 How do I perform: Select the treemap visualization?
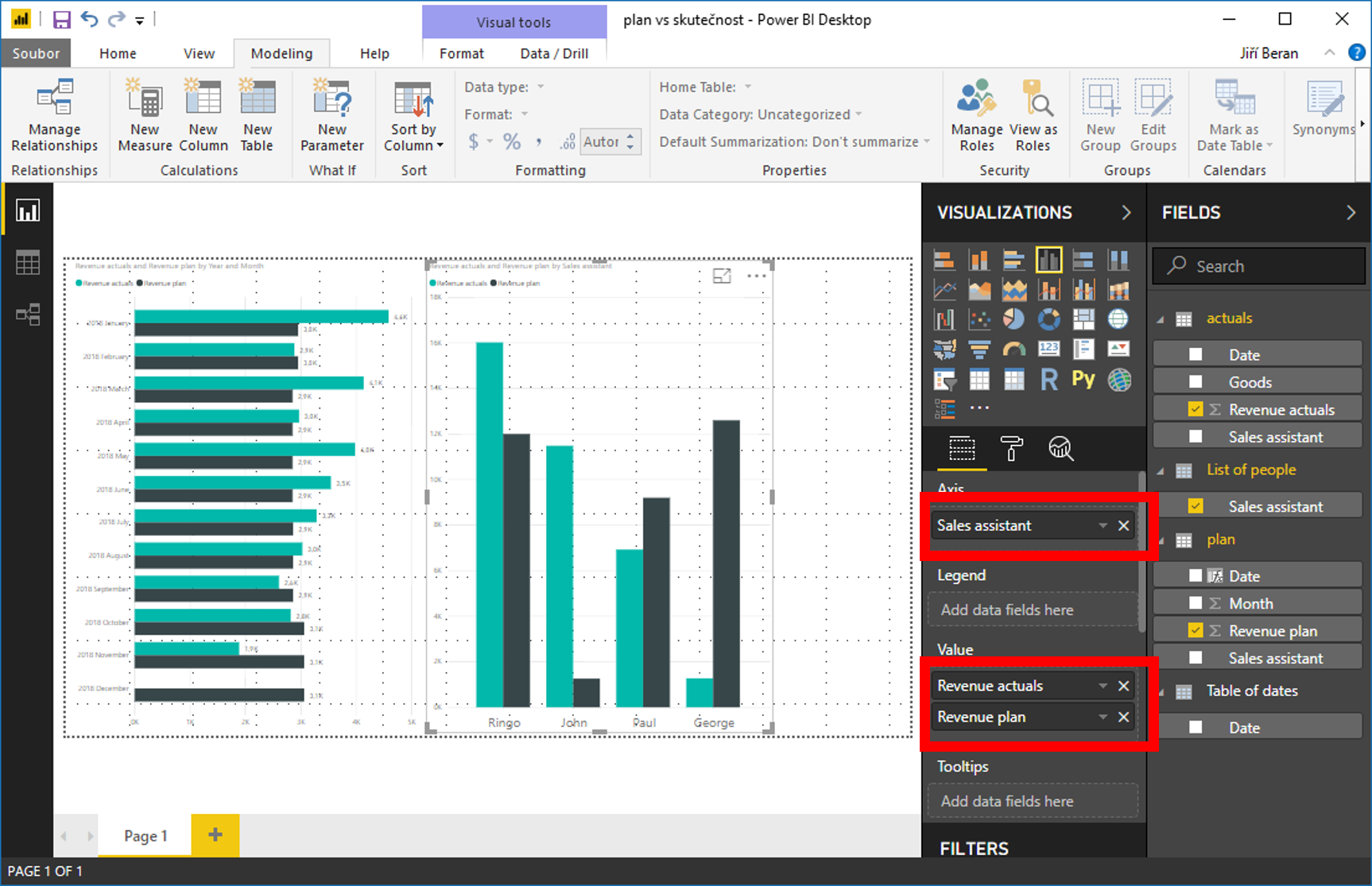tap(1083, 319)
